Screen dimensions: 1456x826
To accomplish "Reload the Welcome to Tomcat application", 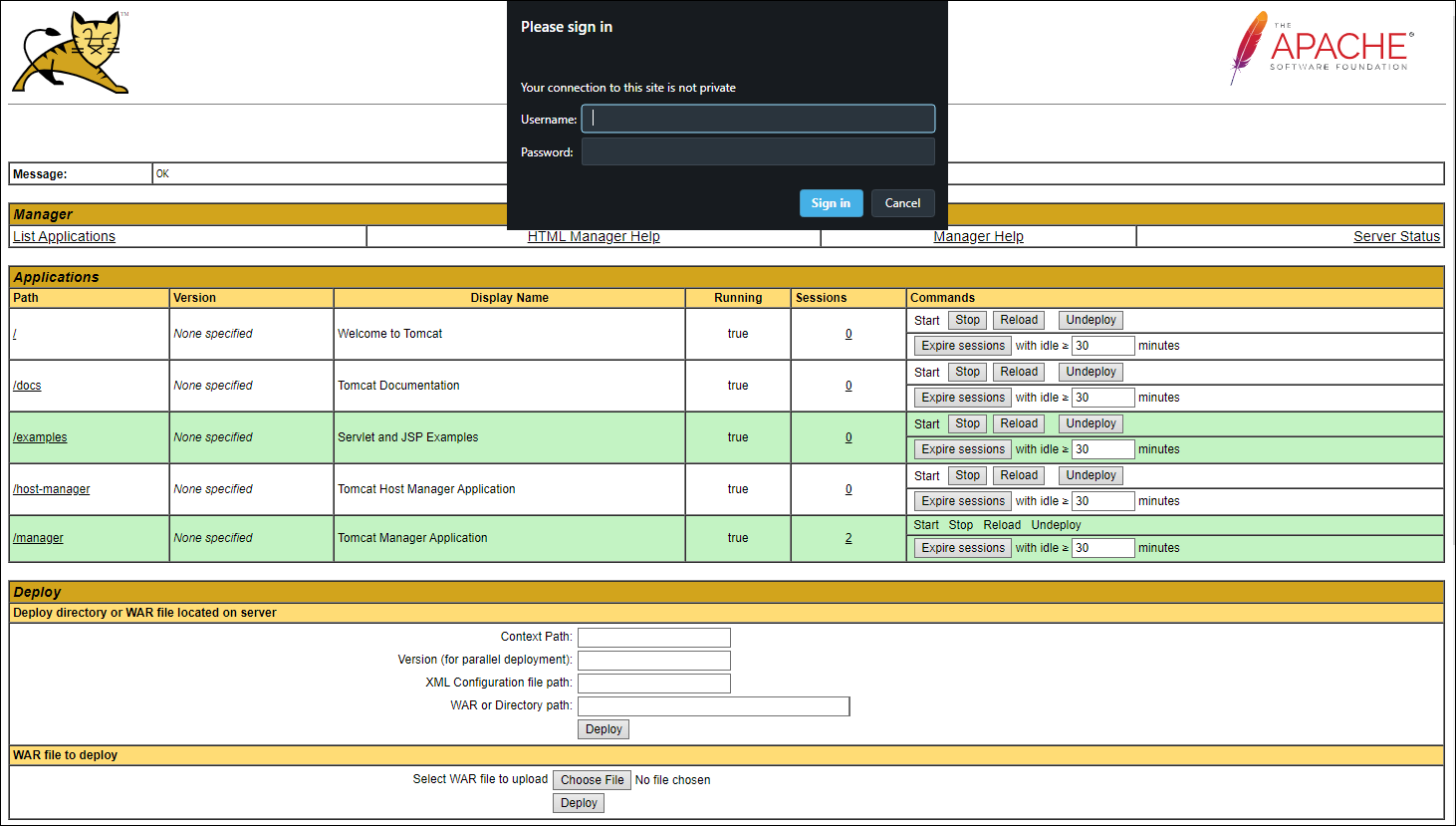I will tap(1019, 320).
